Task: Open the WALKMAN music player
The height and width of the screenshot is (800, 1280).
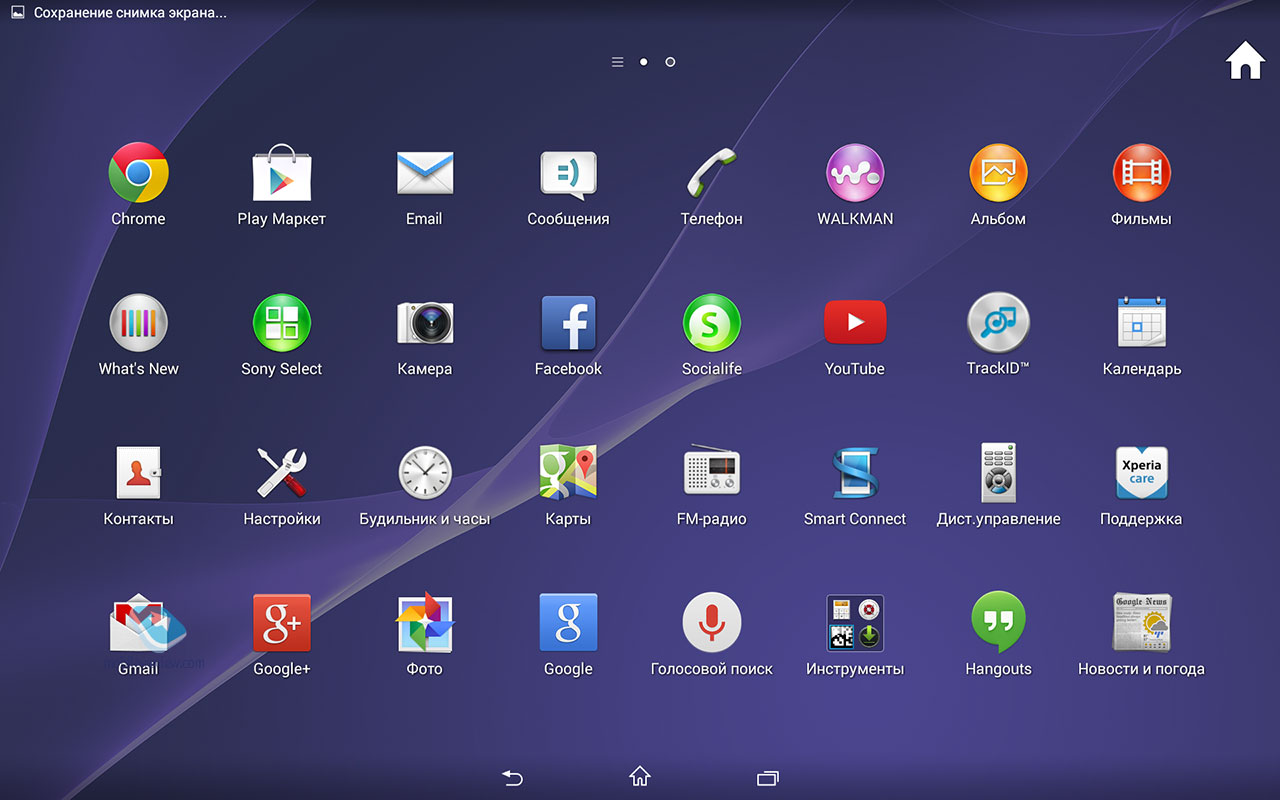Action: point(855,173)
